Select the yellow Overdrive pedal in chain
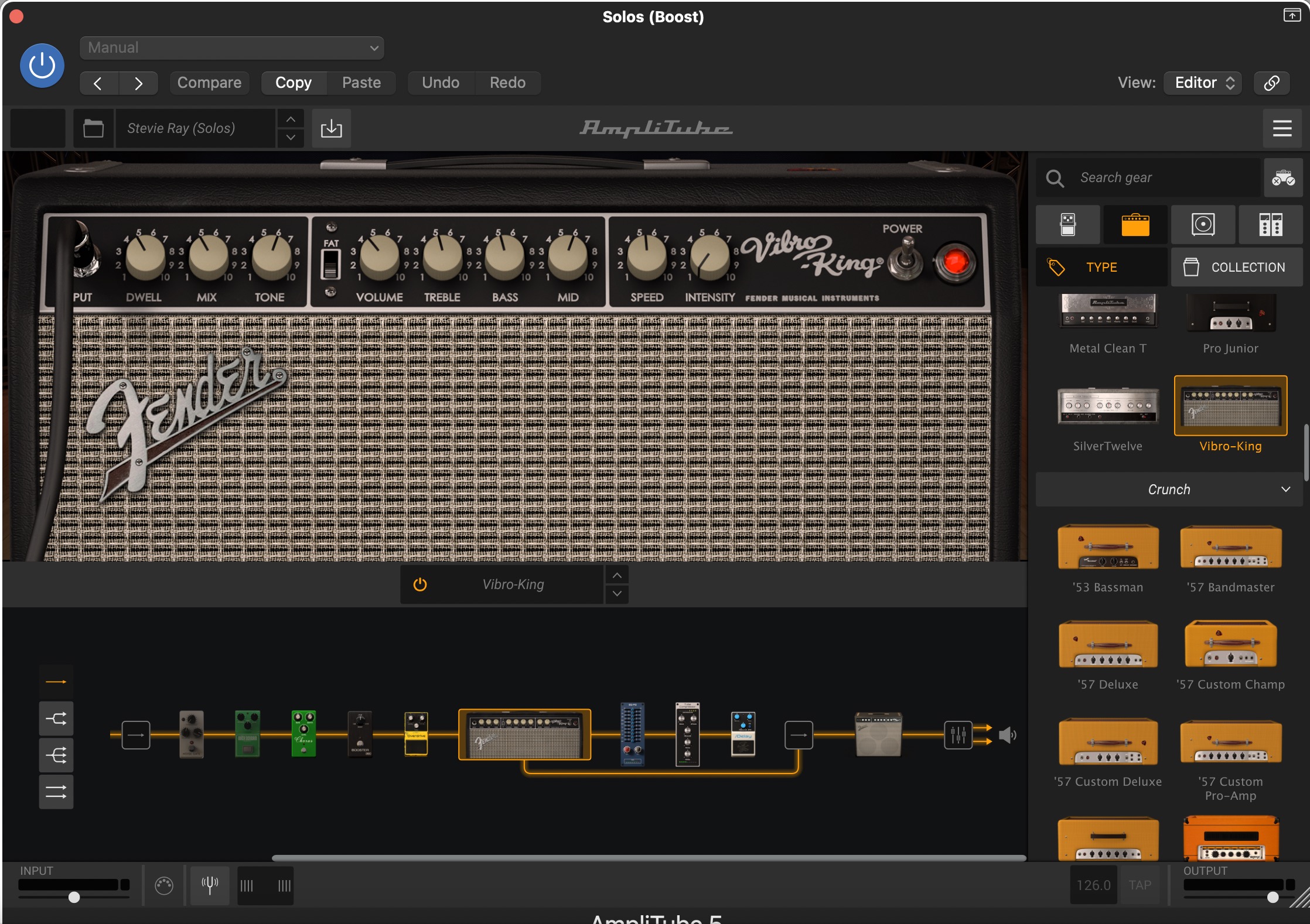Viewport: 1310px width, 924px height. tap(416, 734)
